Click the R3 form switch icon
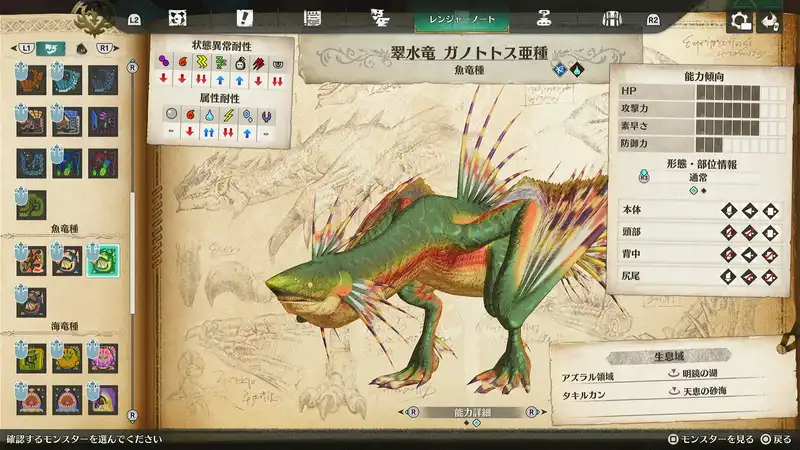800x450 pixels. click(x=644, y=176)
